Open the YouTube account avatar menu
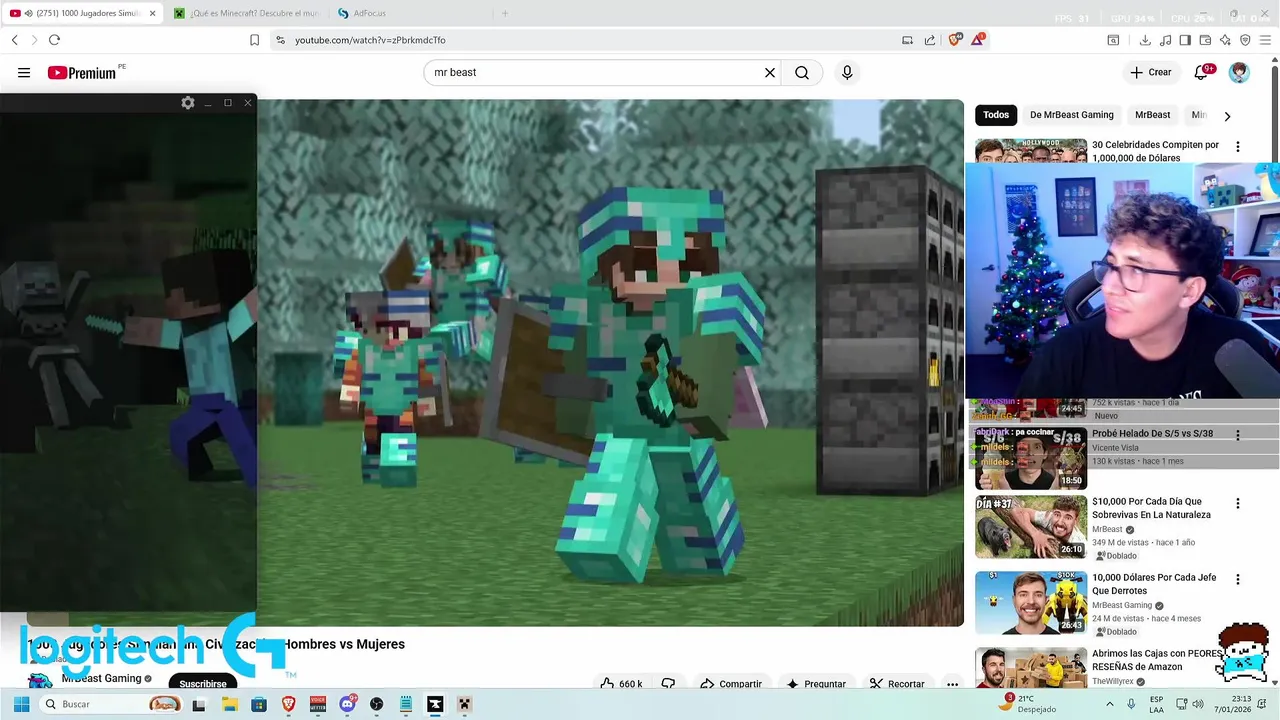This screenshot has width=1280, height=720. click(1239, 73)
